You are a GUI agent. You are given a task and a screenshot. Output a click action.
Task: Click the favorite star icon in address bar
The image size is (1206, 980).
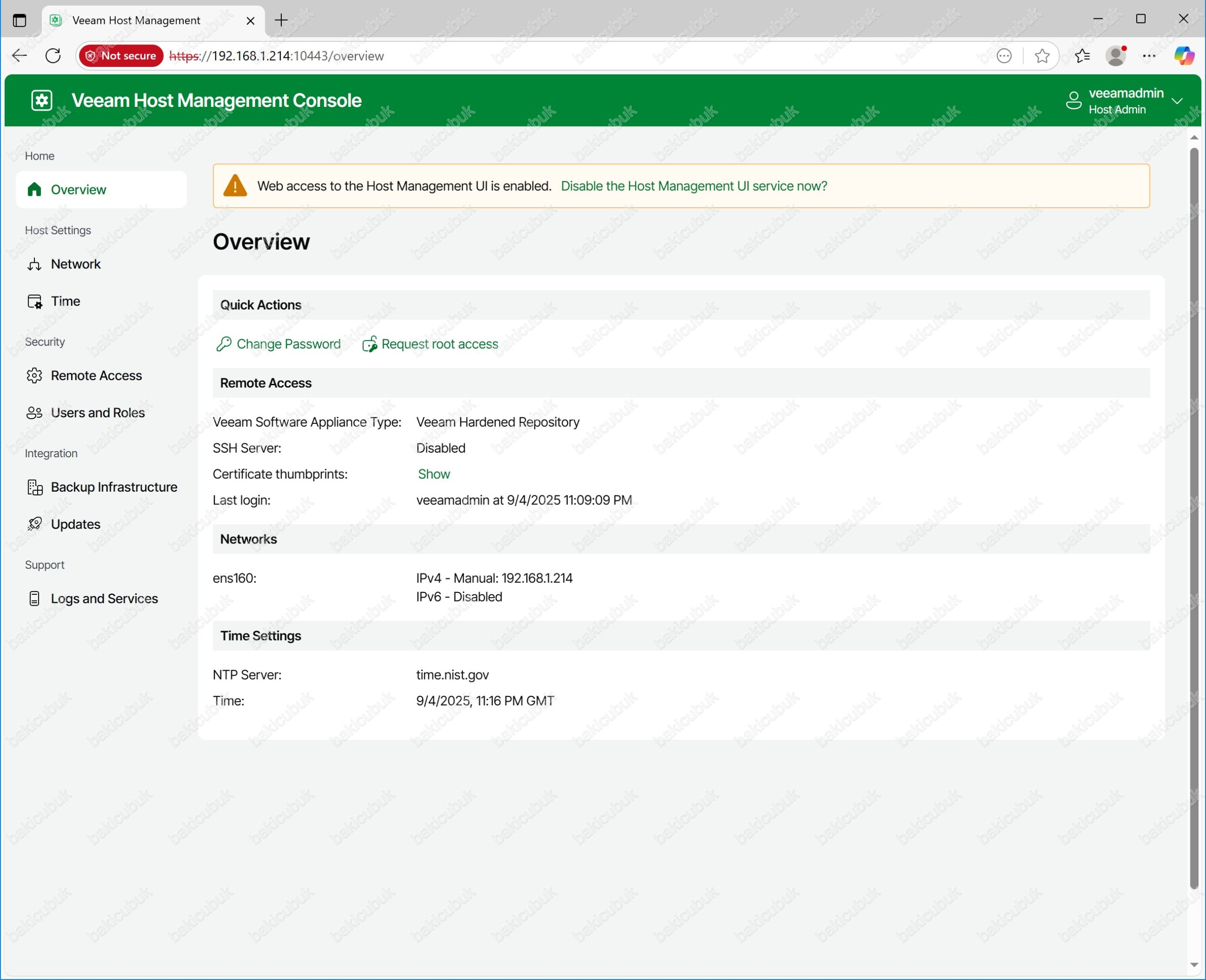click(1042, 56)
